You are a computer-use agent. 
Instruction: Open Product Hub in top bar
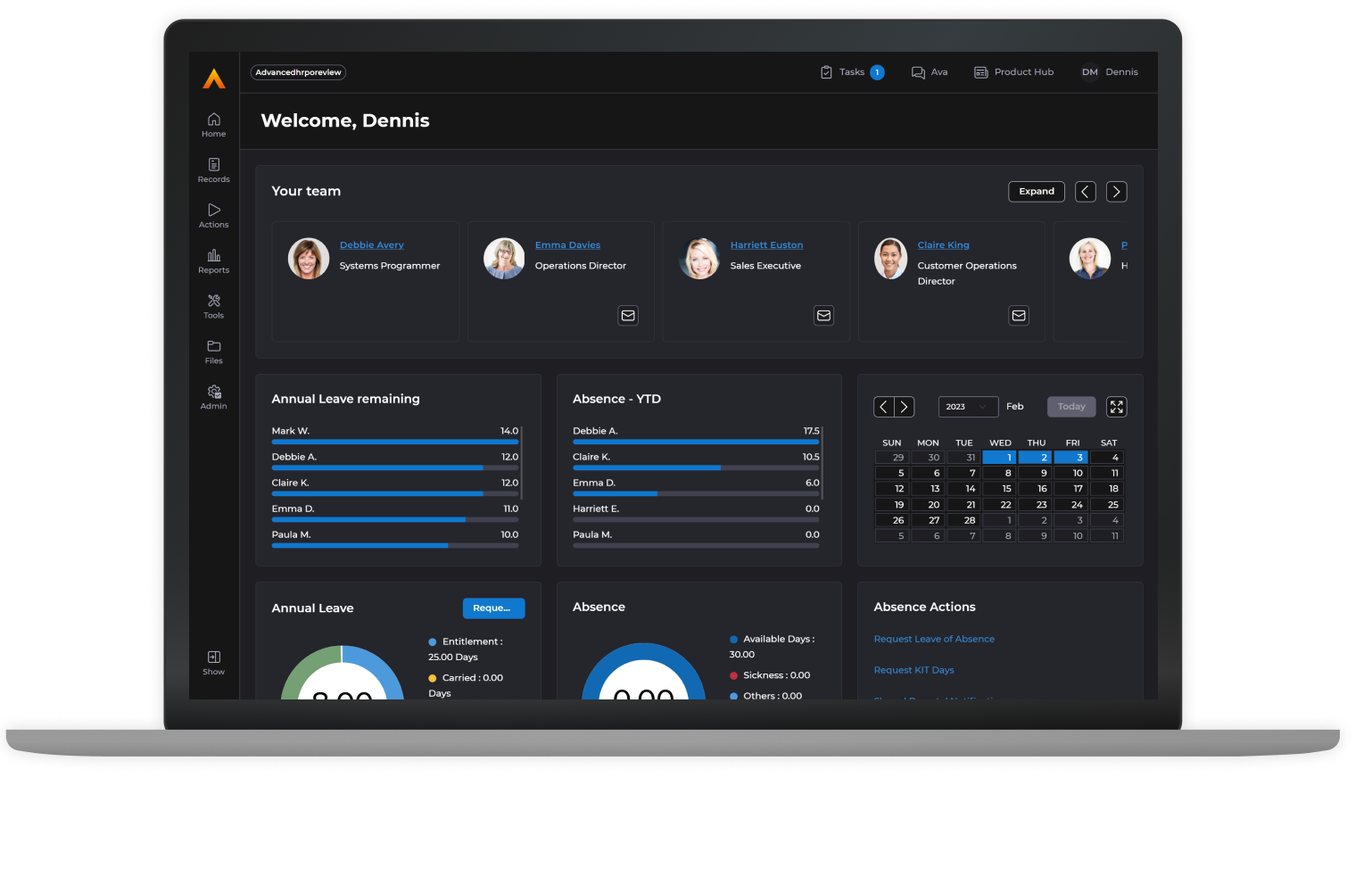1013,72
